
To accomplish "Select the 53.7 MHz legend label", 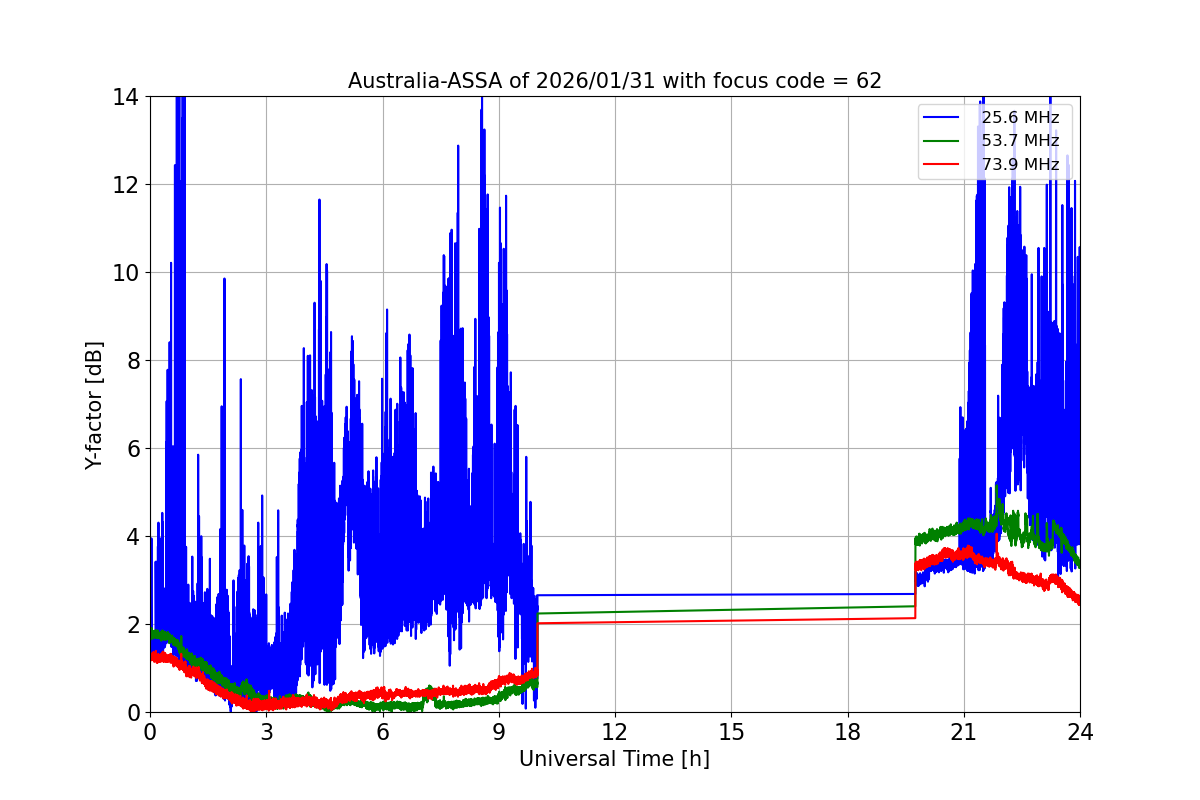I will tap(1020, 141).
